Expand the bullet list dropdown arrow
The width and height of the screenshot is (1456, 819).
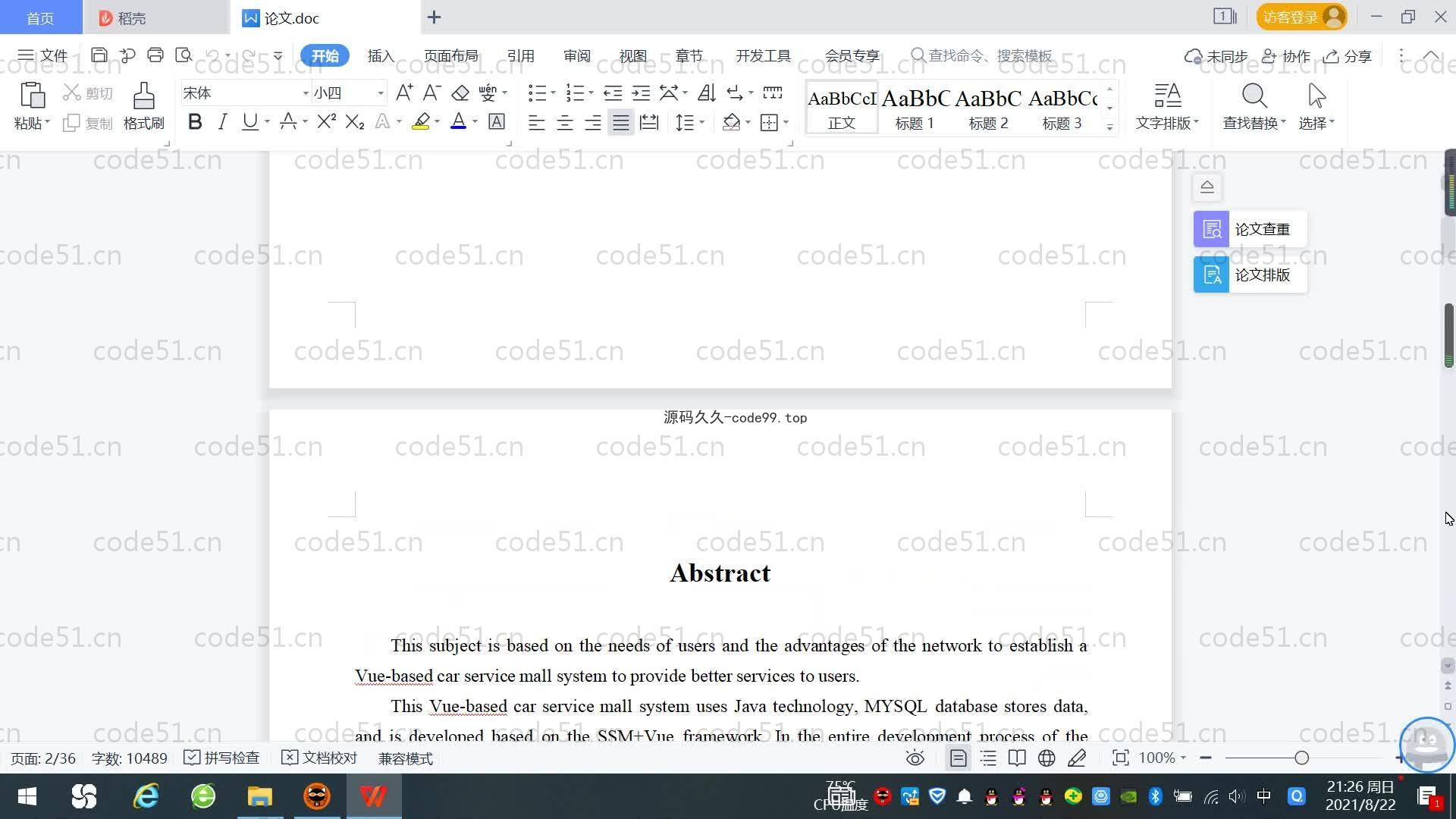pos(553,93)
